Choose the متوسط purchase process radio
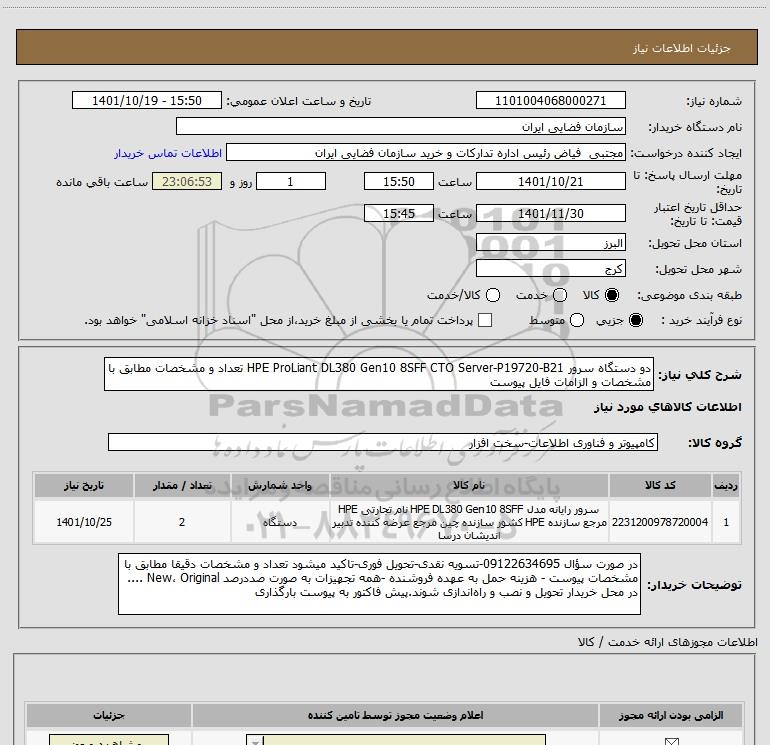The image size is (770, 745). coord(577,321)
